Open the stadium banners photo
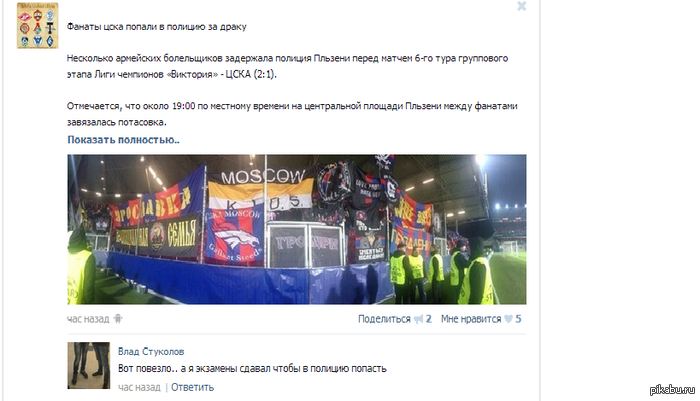The height and width of the screenshot is (401, 700). pos(296,229)
